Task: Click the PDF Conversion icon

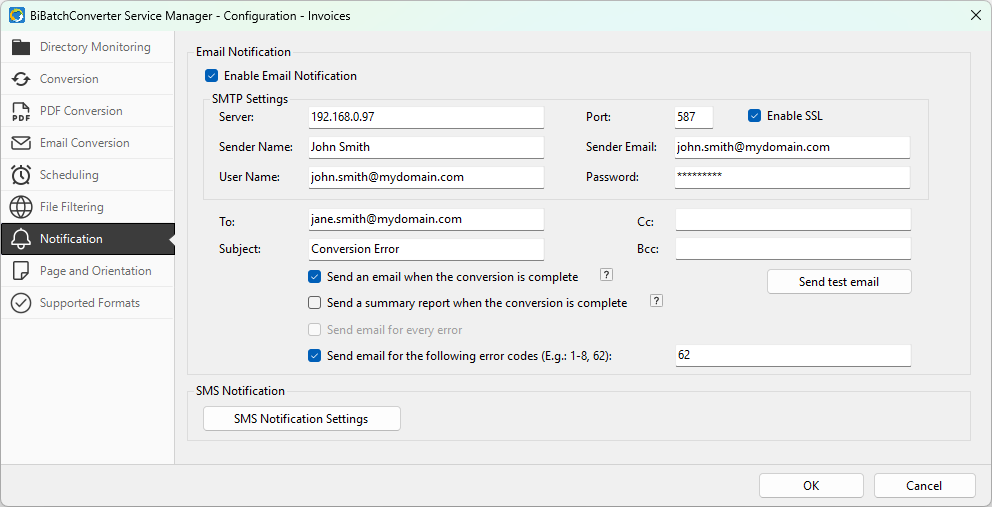Action: pos(21,111)
